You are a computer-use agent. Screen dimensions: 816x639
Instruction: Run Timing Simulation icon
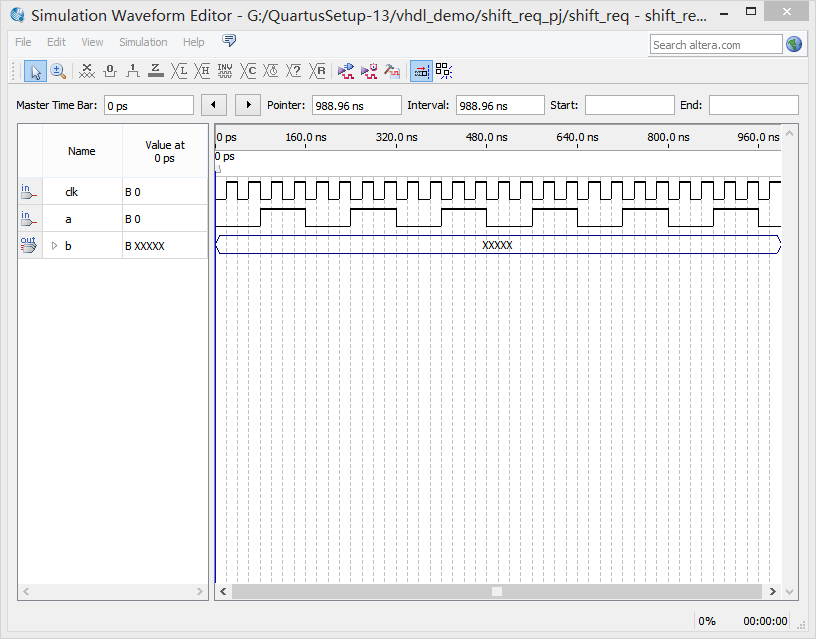coord(369,71)
